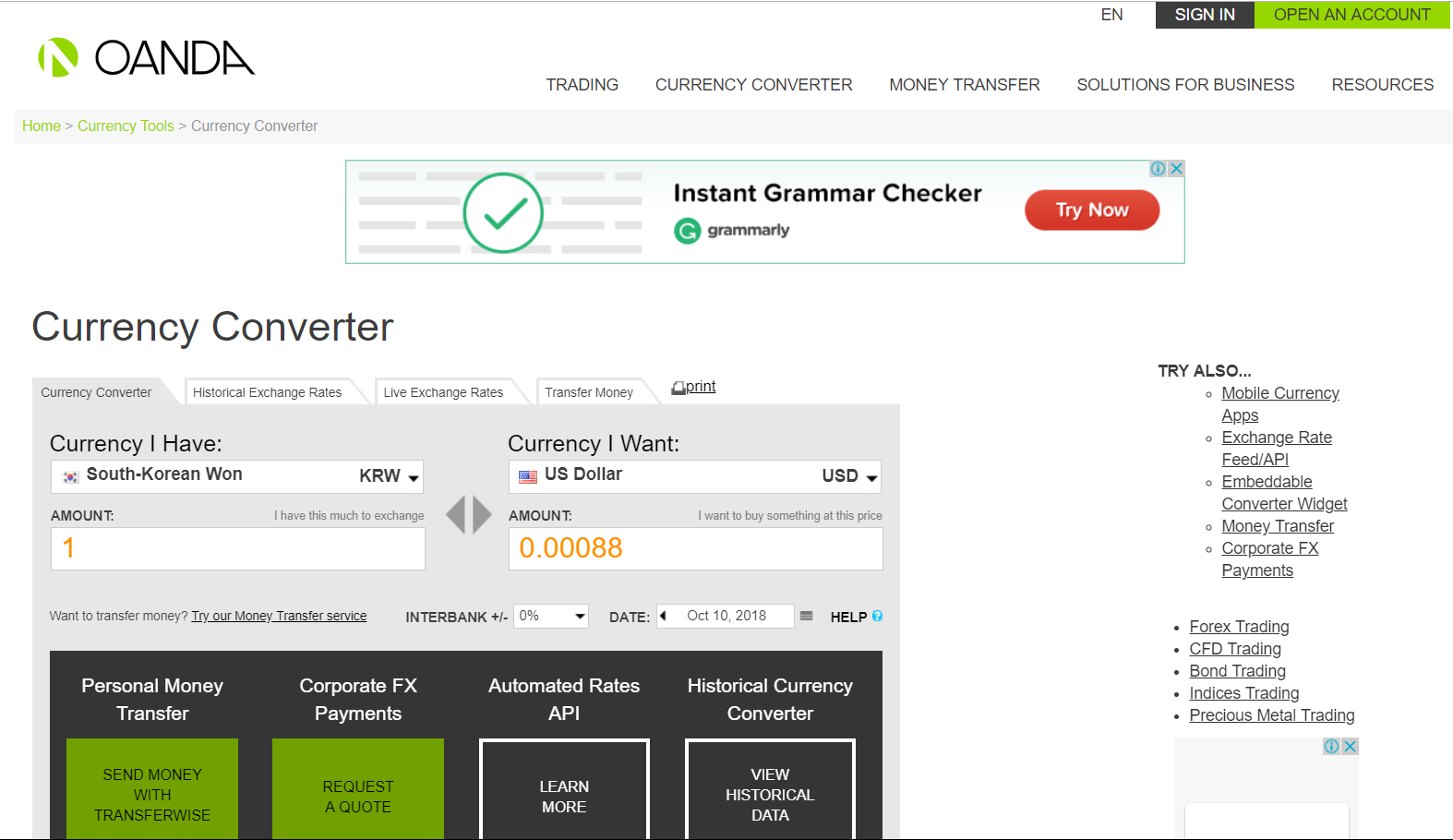The image size is (1453, 840).
Task: Click the Request A Quote button
Action: point(358,789)
